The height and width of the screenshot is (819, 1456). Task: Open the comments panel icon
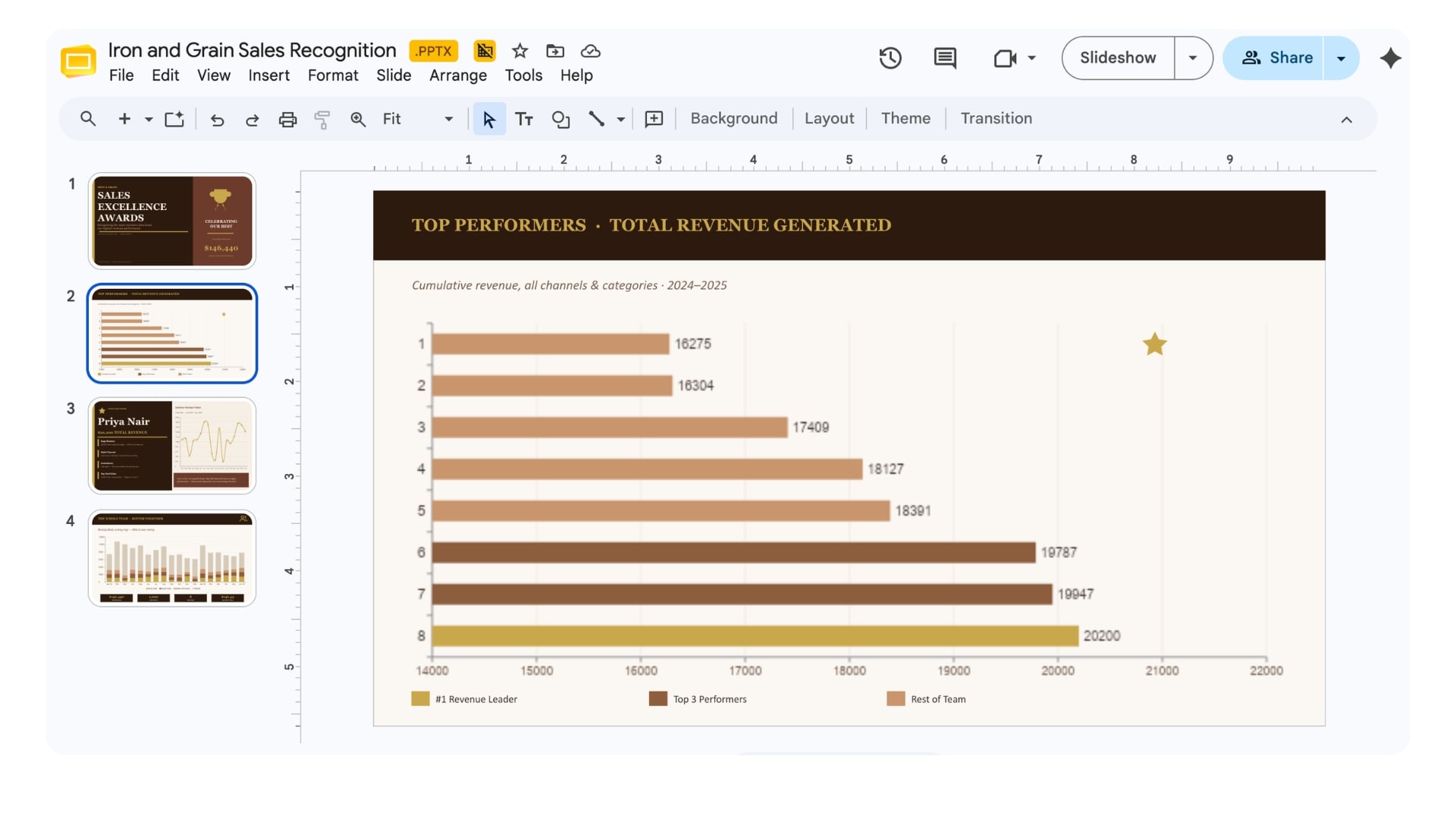945,58
